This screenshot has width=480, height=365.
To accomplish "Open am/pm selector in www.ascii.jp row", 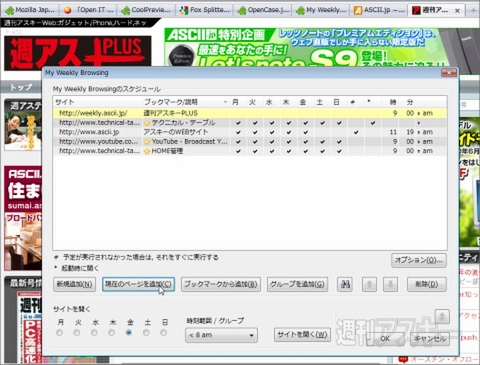I will pos(426,132).
